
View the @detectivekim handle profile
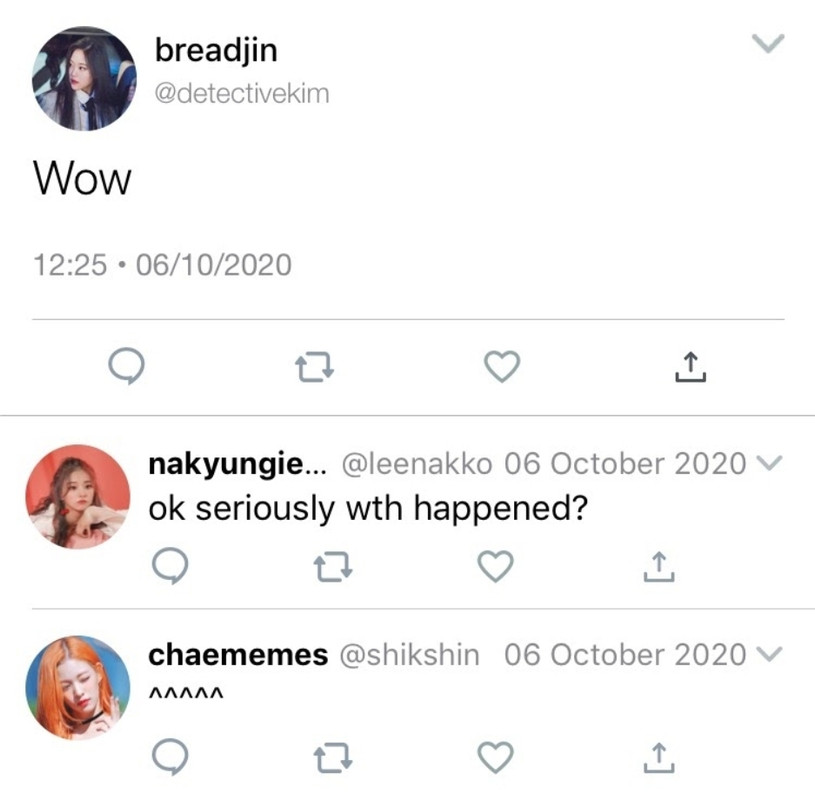[242, 94]
